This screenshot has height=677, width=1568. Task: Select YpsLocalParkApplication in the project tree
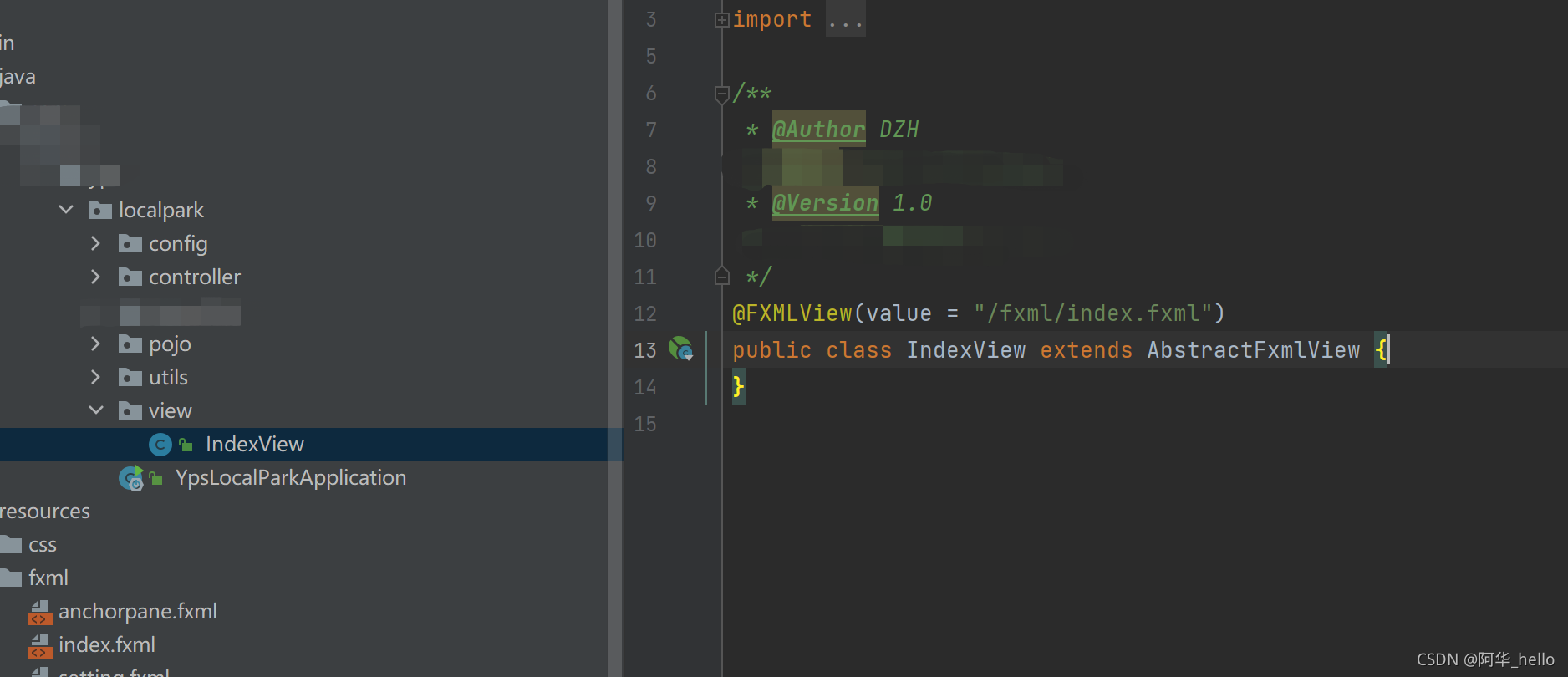tap(291, 478)
